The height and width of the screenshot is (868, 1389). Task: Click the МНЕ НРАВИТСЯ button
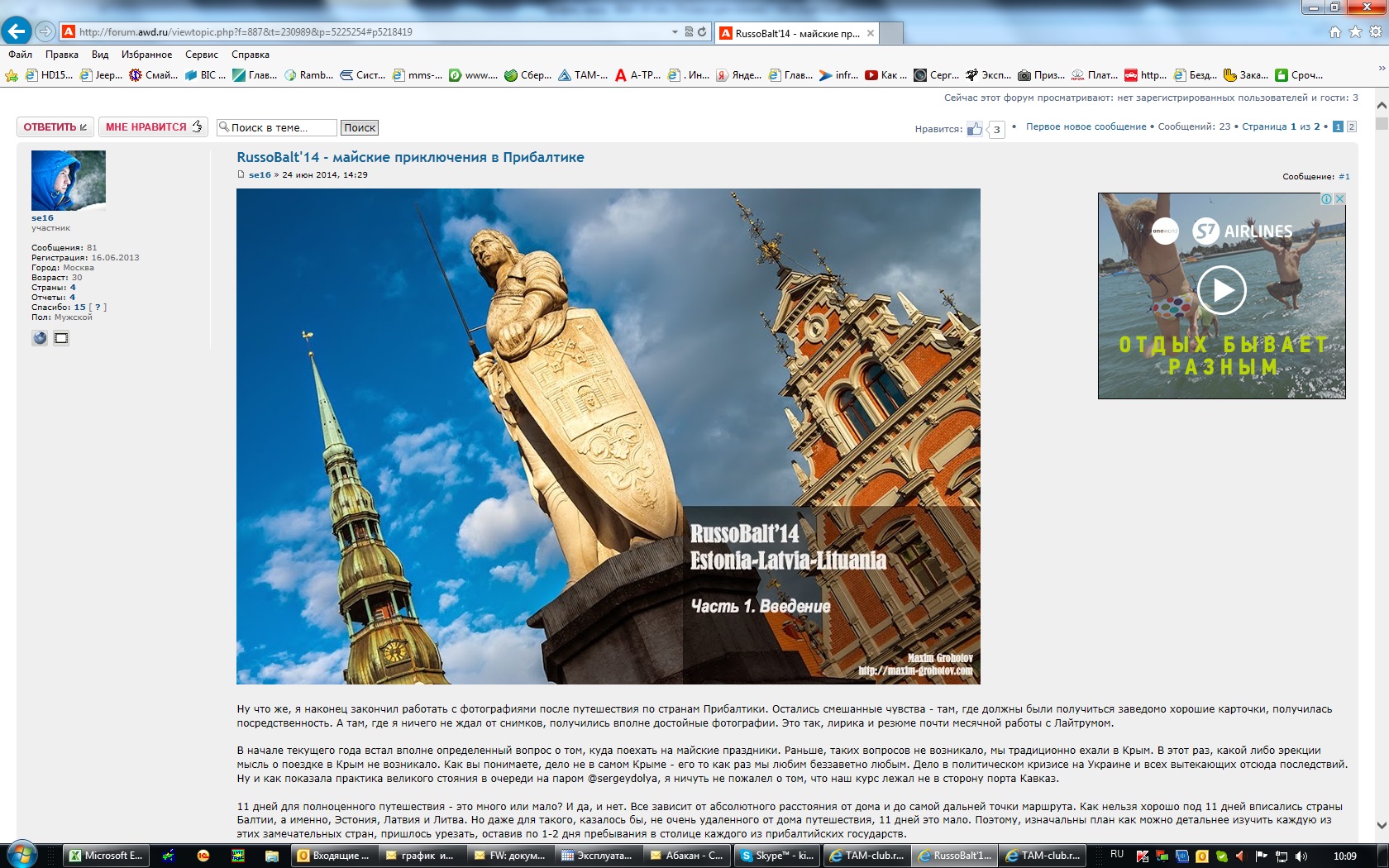(153, 127)
